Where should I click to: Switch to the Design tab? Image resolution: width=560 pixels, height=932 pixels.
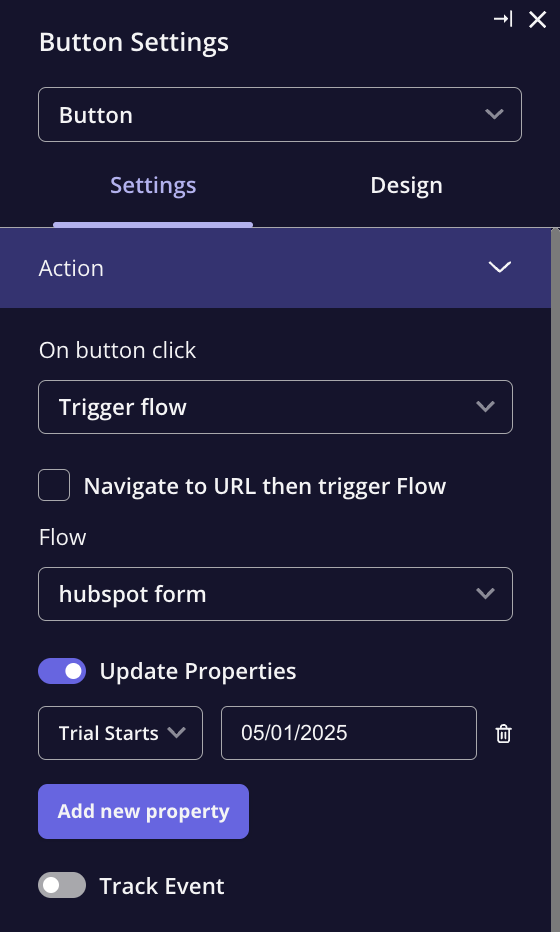[x=407, y=185]
